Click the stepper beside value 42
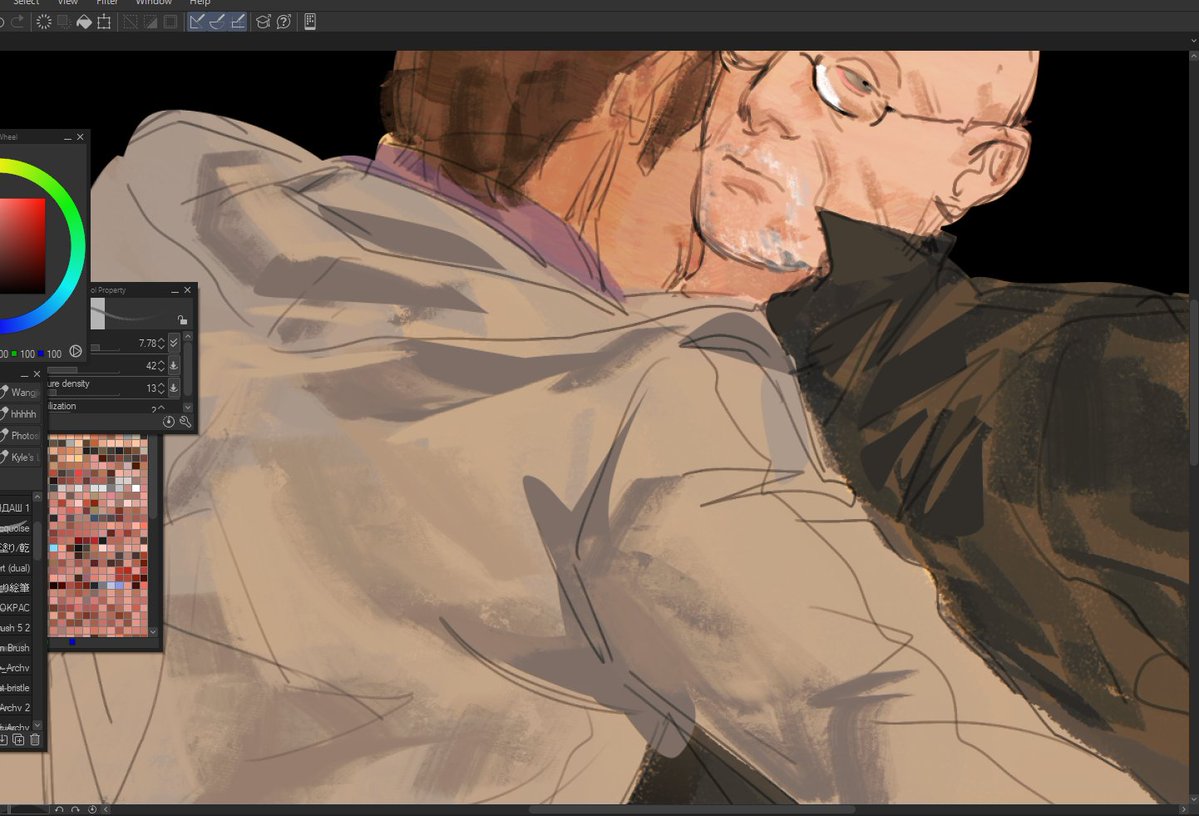Viewport: 1199px width, 816px height. [x=161, y=366]
